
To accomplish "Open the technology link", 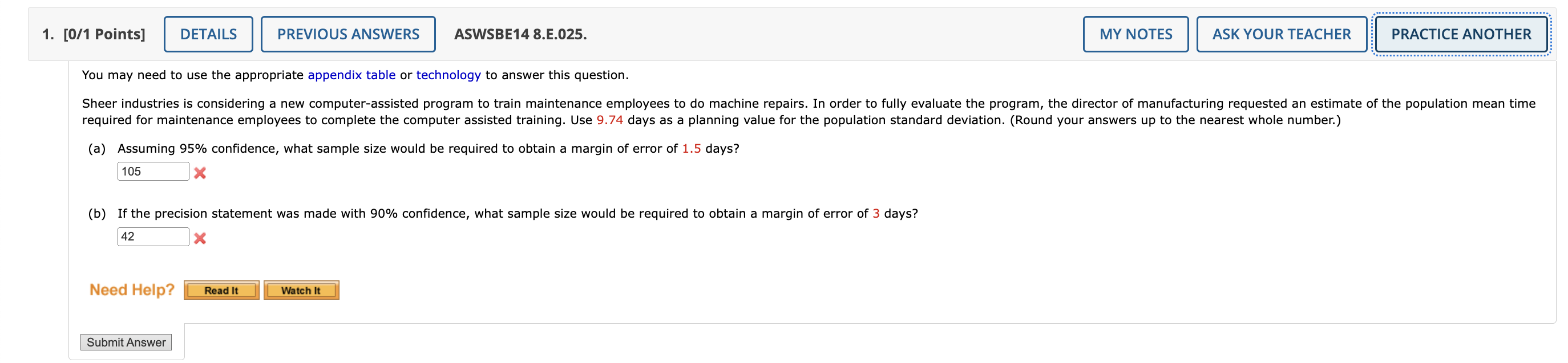I will [448, 75].
